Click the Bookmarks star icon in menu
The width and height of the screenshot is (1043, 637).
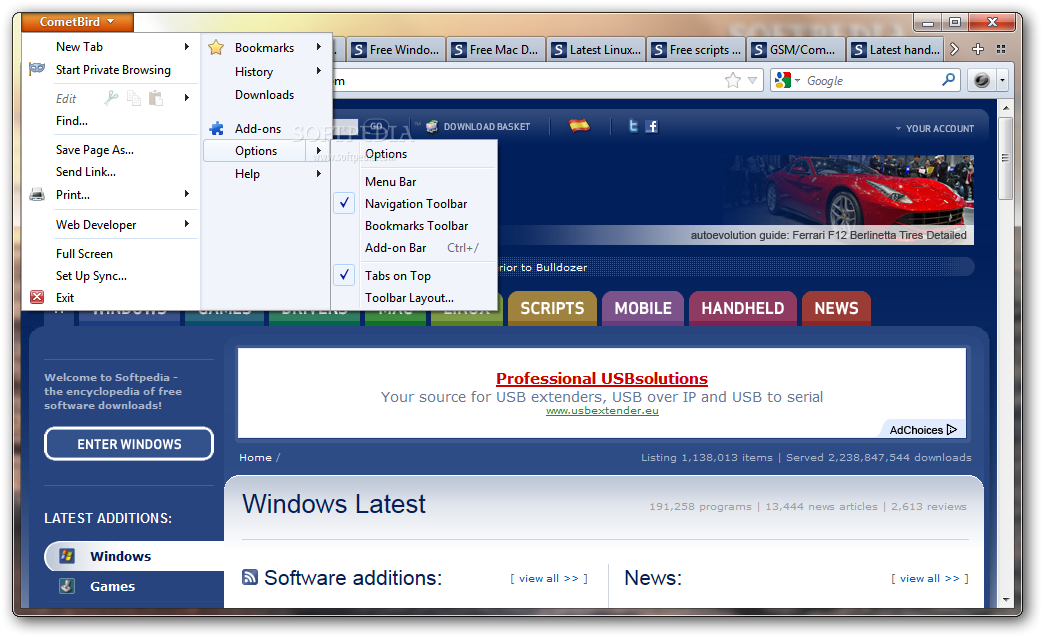click(216, 47)
